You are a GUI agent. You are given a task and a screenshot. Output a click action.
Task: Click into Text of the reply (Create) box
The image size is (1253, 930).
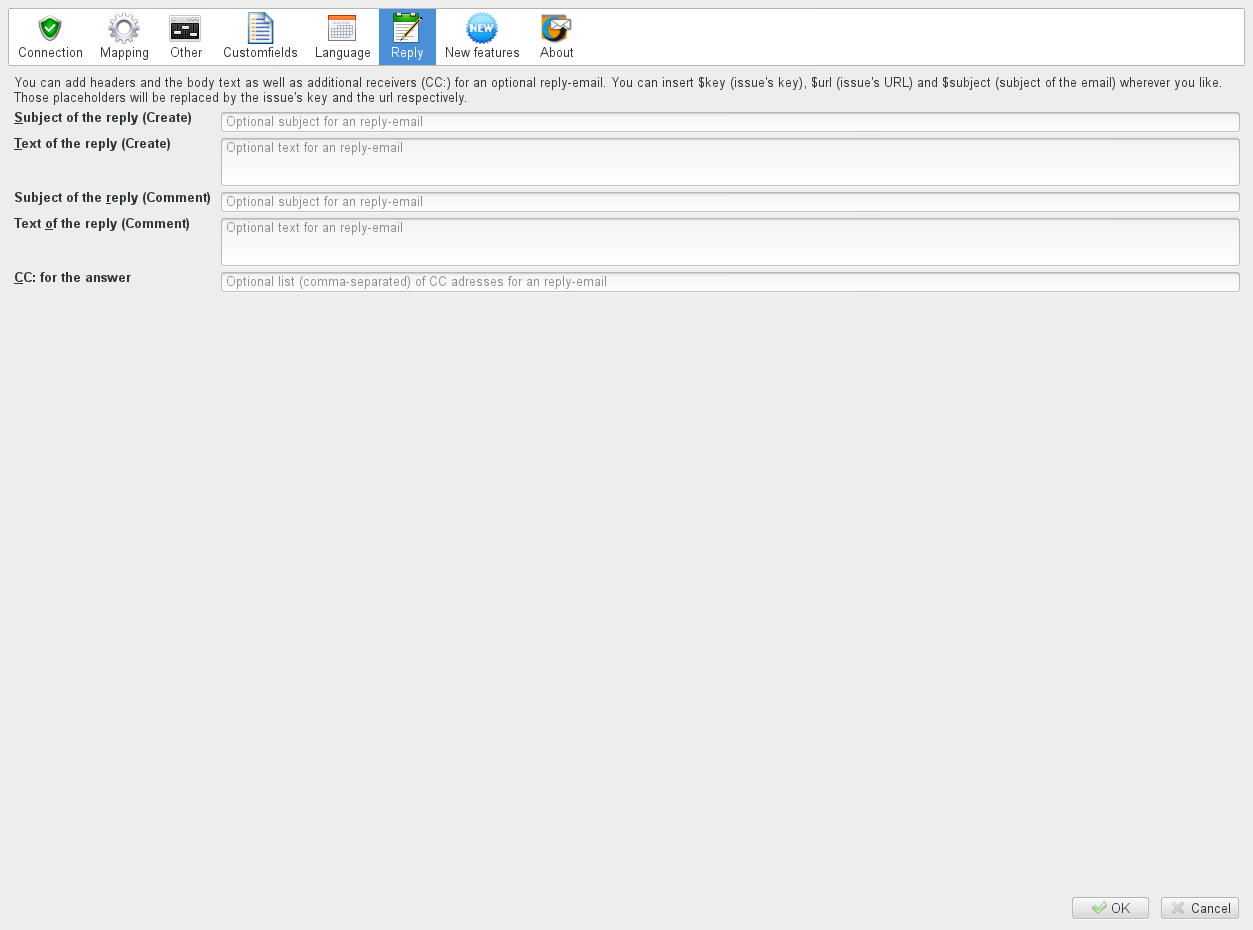(730, 162)
